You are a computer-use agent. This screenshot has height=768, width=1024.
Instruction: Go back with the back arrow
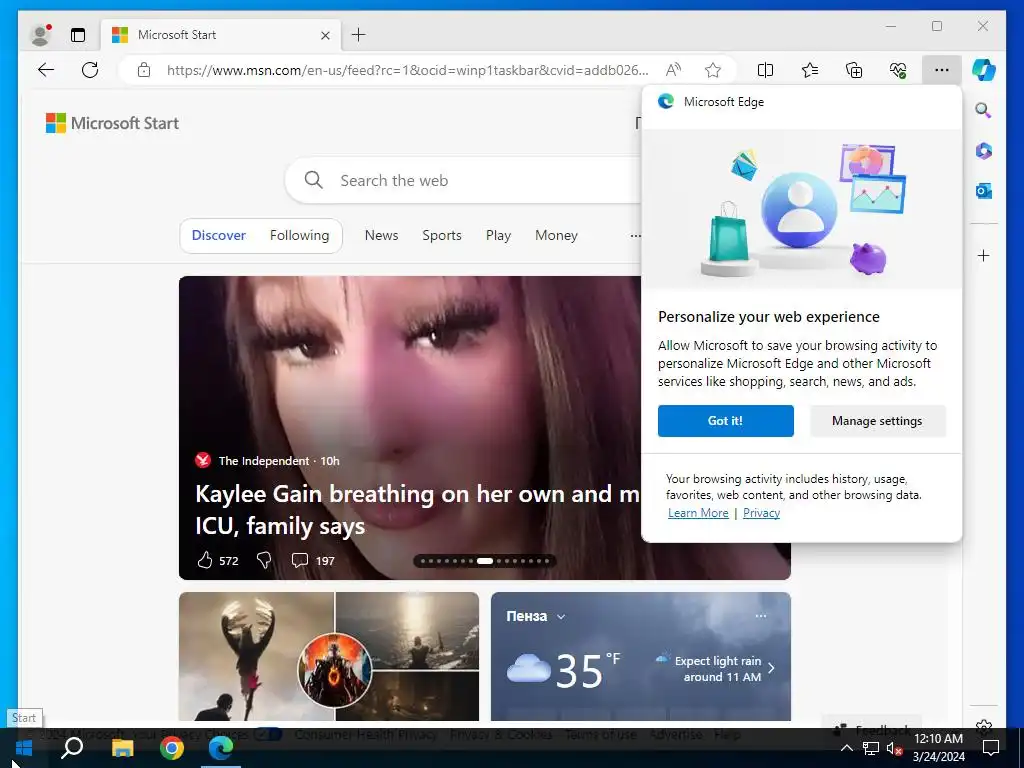[x=46, y=70]
